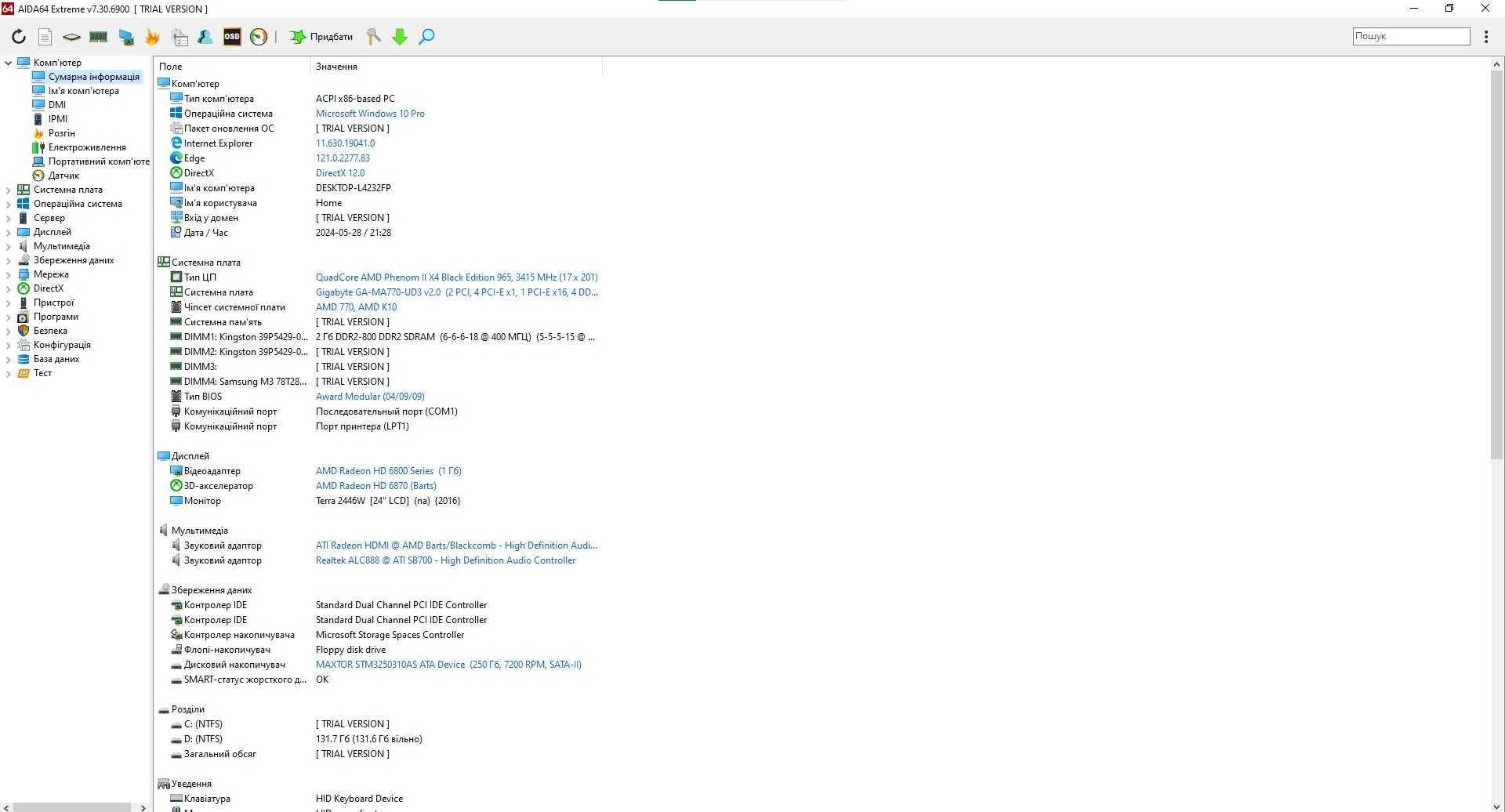
Task: Expand the DirectX tree node
Action: tap(9, 288)
